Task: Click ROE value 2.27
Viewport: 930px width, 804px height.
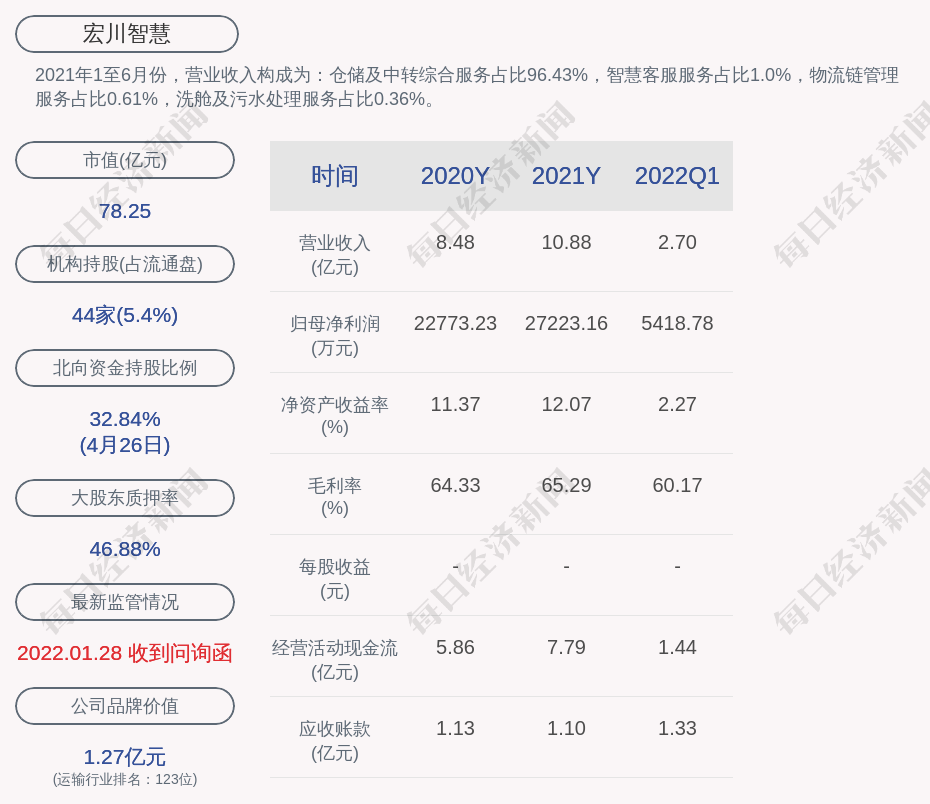Action: pos(677,404)
